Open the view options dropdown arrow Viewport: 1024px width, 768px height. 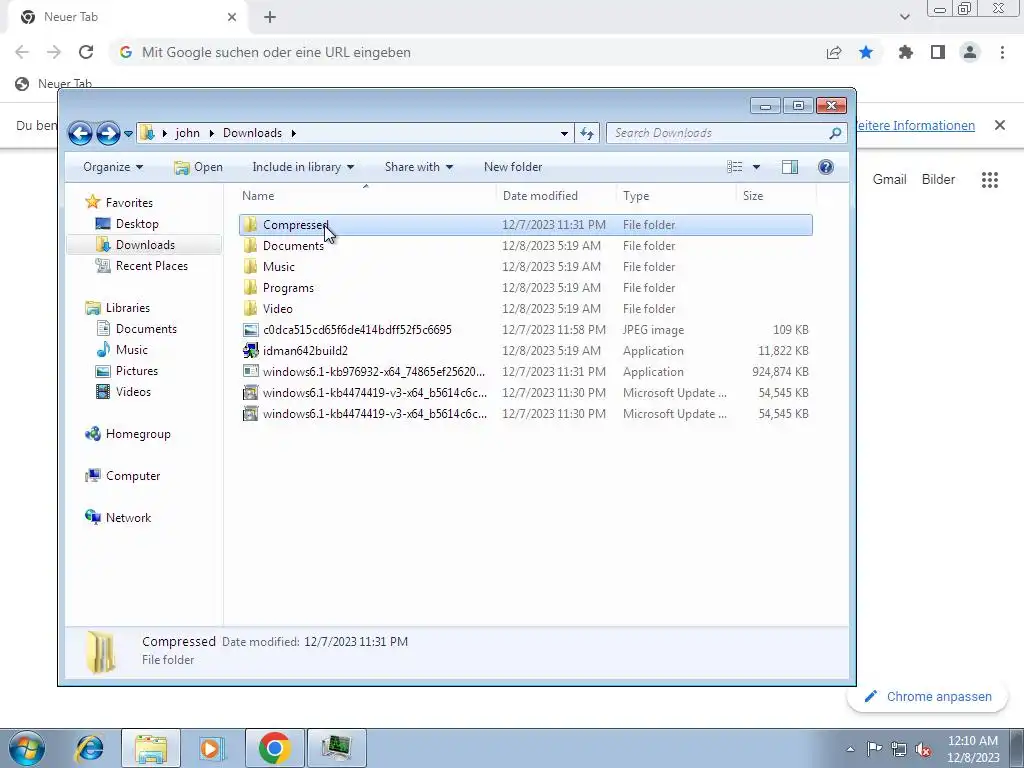pyautogui.click(x=756, y=167)
